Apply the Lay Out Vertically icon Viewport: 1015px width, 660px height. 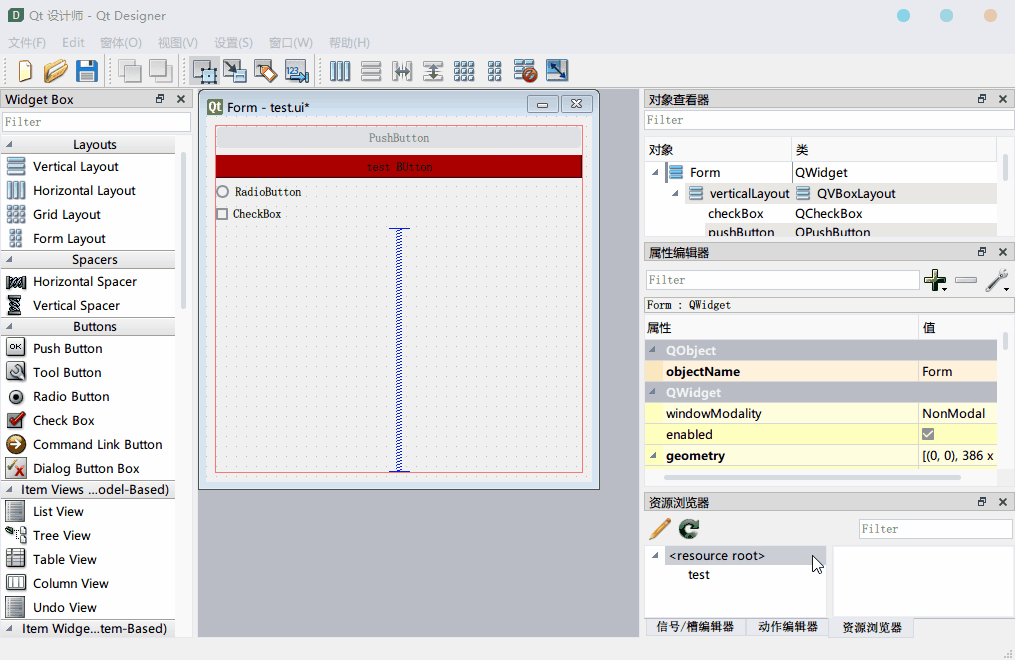(x=371, y=71)
